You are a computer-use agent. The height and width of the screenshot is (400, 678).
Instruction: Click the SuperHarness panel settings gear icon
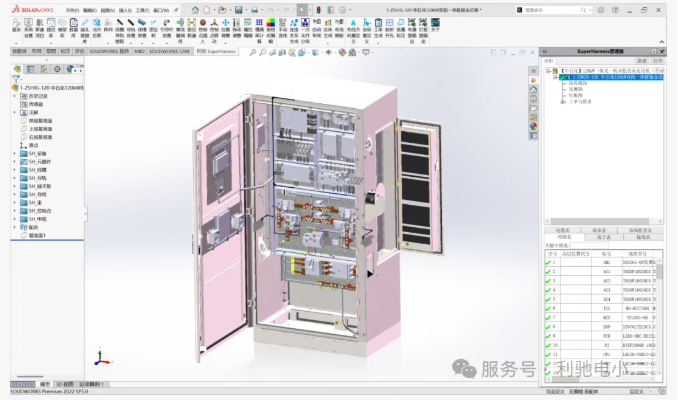654,51
